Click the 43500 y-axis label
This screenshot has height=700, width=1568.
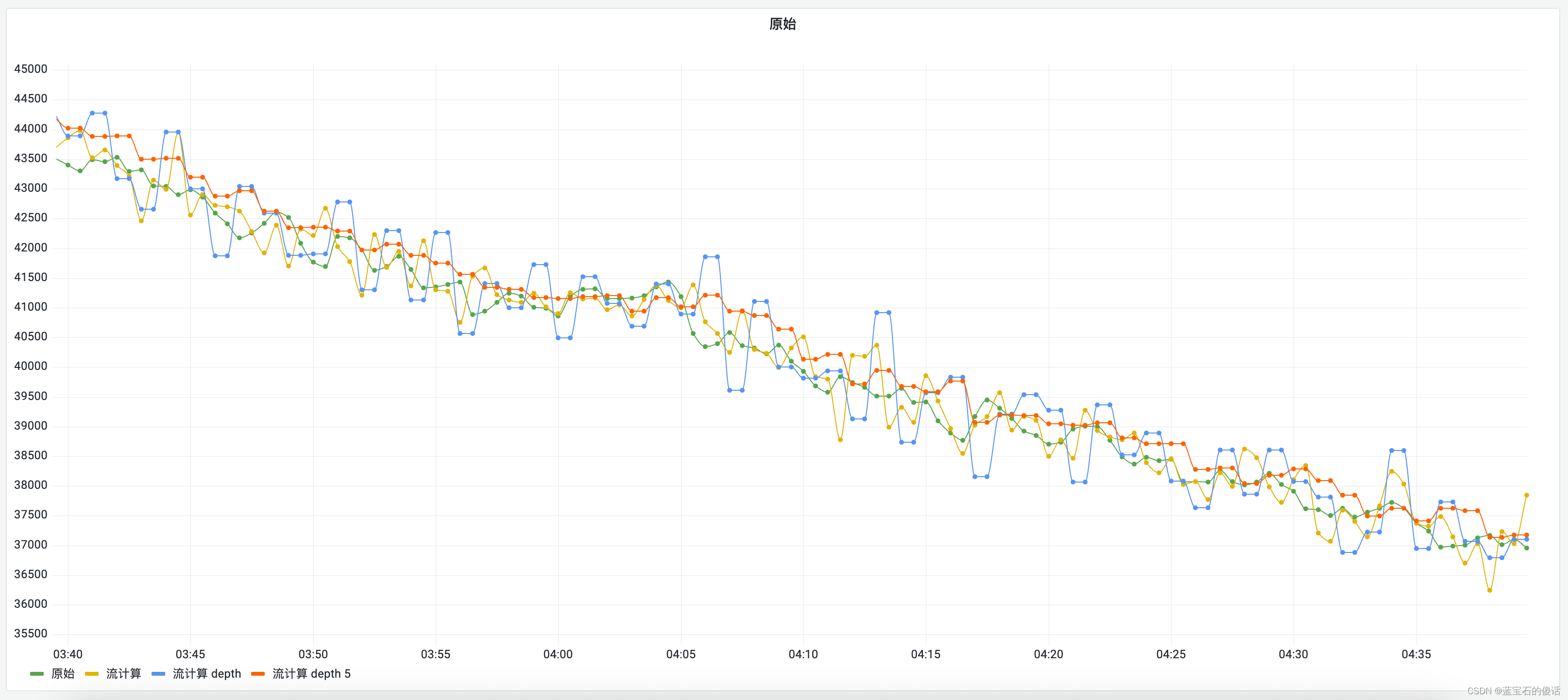click(31, 158)
